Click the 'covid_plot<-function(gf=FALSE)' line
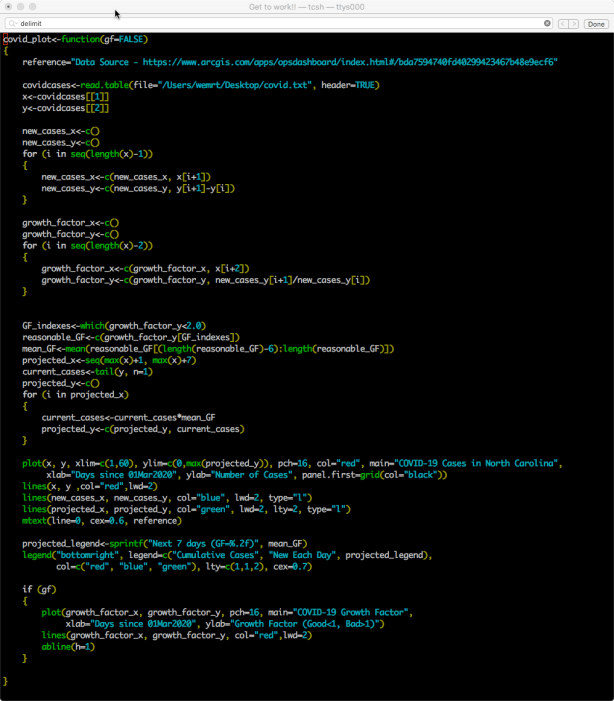The height and width of the screenshot is (701, 614). click(76, 39)
